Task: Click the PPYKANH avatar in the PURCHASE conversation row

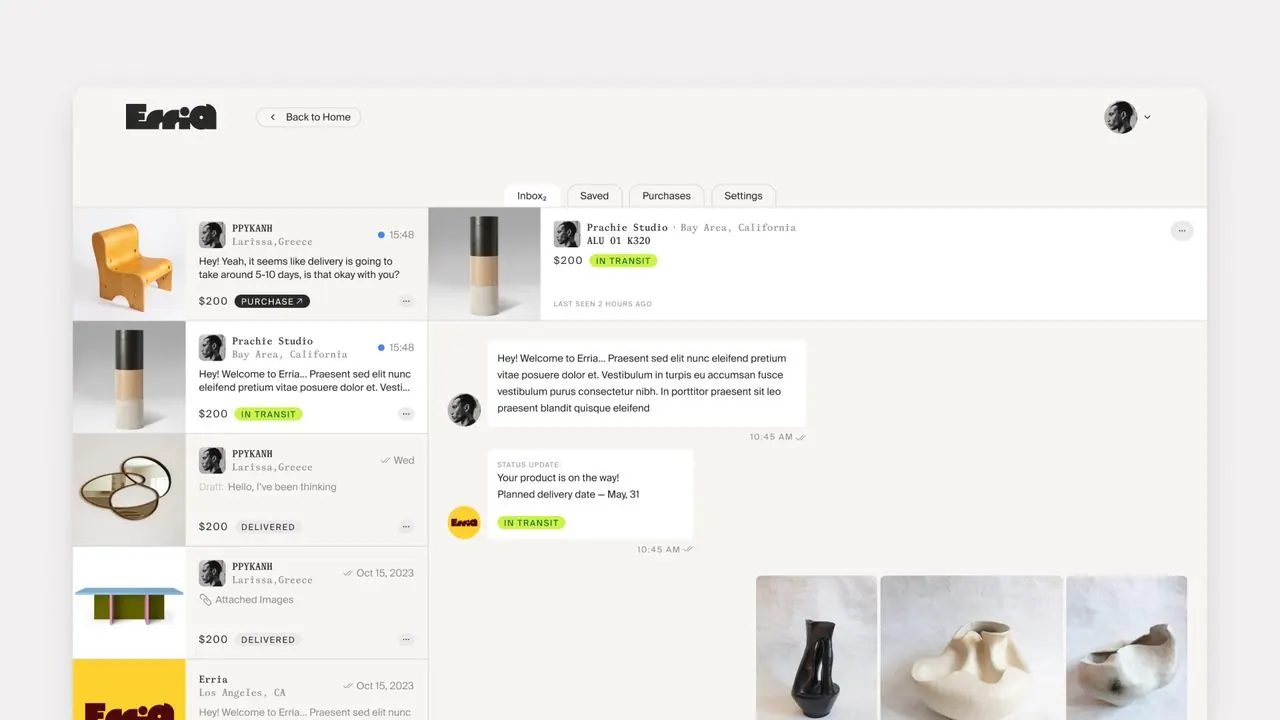Action: 212,235
